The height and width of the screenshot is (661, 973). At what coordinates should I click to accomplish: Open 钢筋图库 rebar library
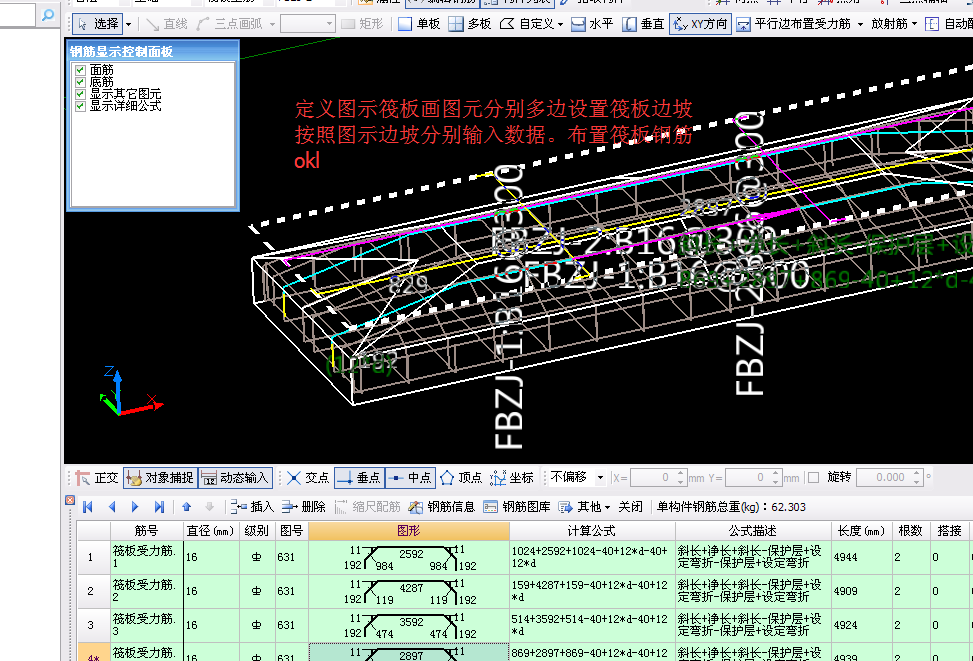pyautogui.click(x=517, y=507)
